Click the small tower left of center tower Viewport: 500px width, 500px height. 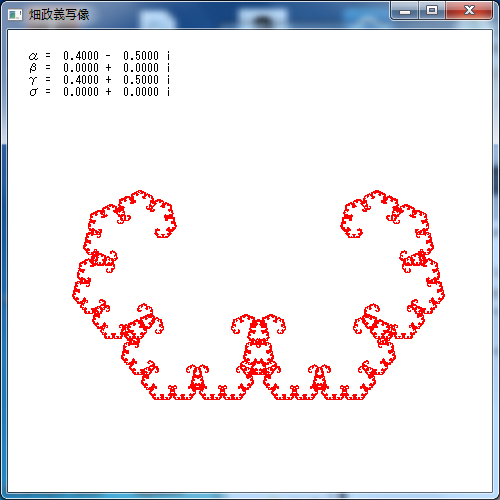(x=198, y=378)
